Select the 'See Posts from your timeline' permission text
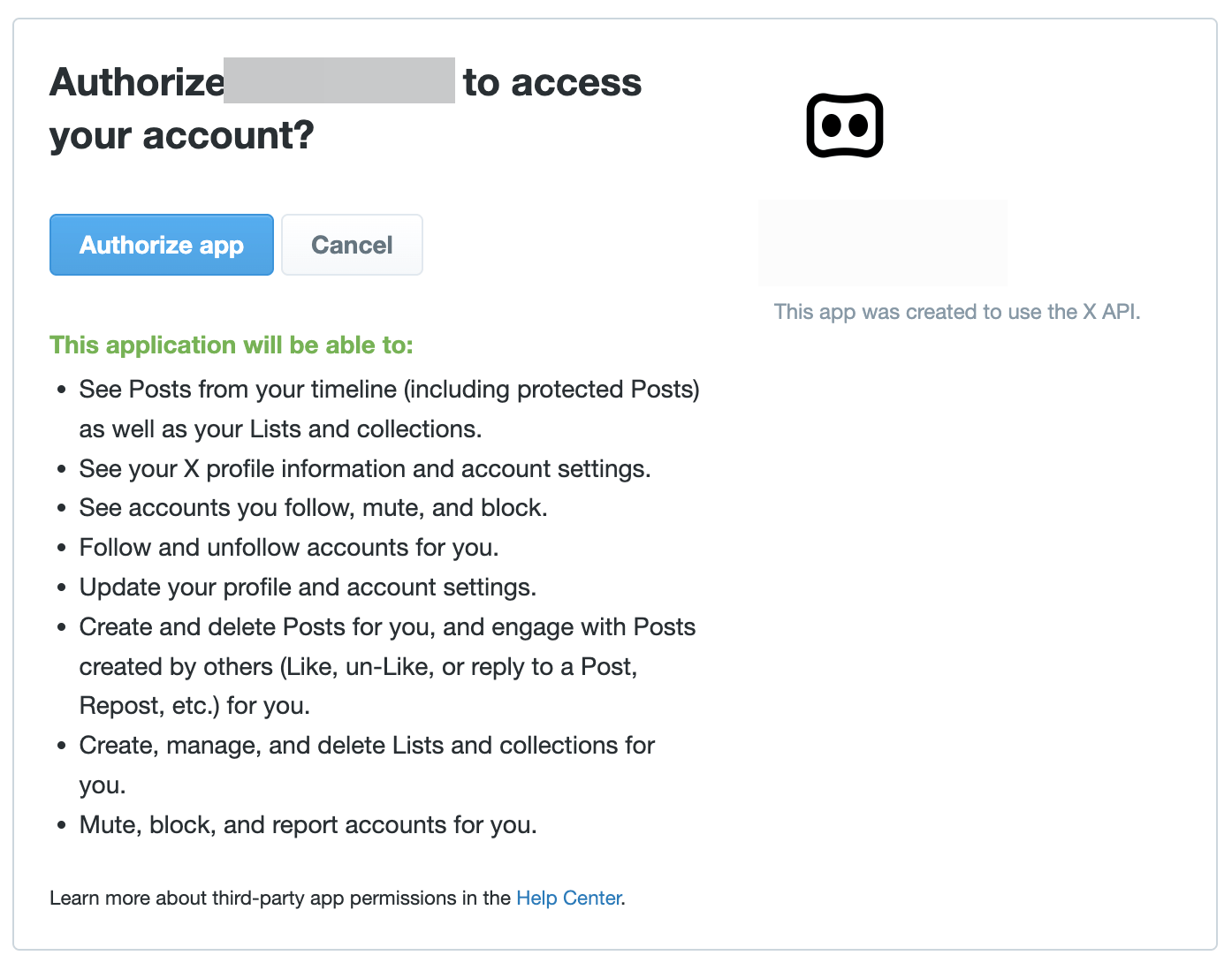The height and width of the screenshot is (963, 1232). pyautogui.click(x=389, y=389)
